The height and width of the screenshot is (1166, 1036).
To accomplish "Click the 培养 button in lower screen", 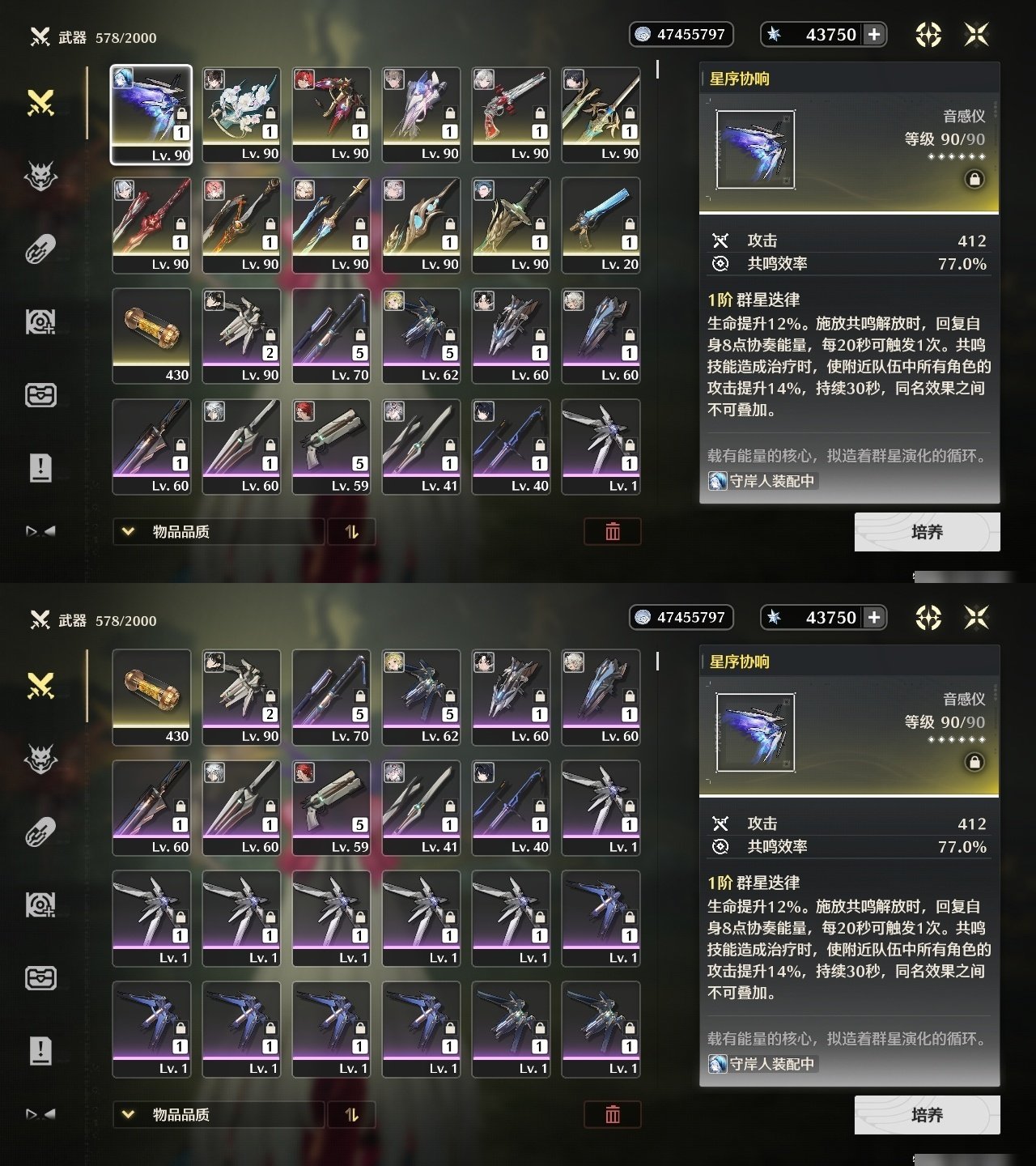I will tap(927, 1115).
